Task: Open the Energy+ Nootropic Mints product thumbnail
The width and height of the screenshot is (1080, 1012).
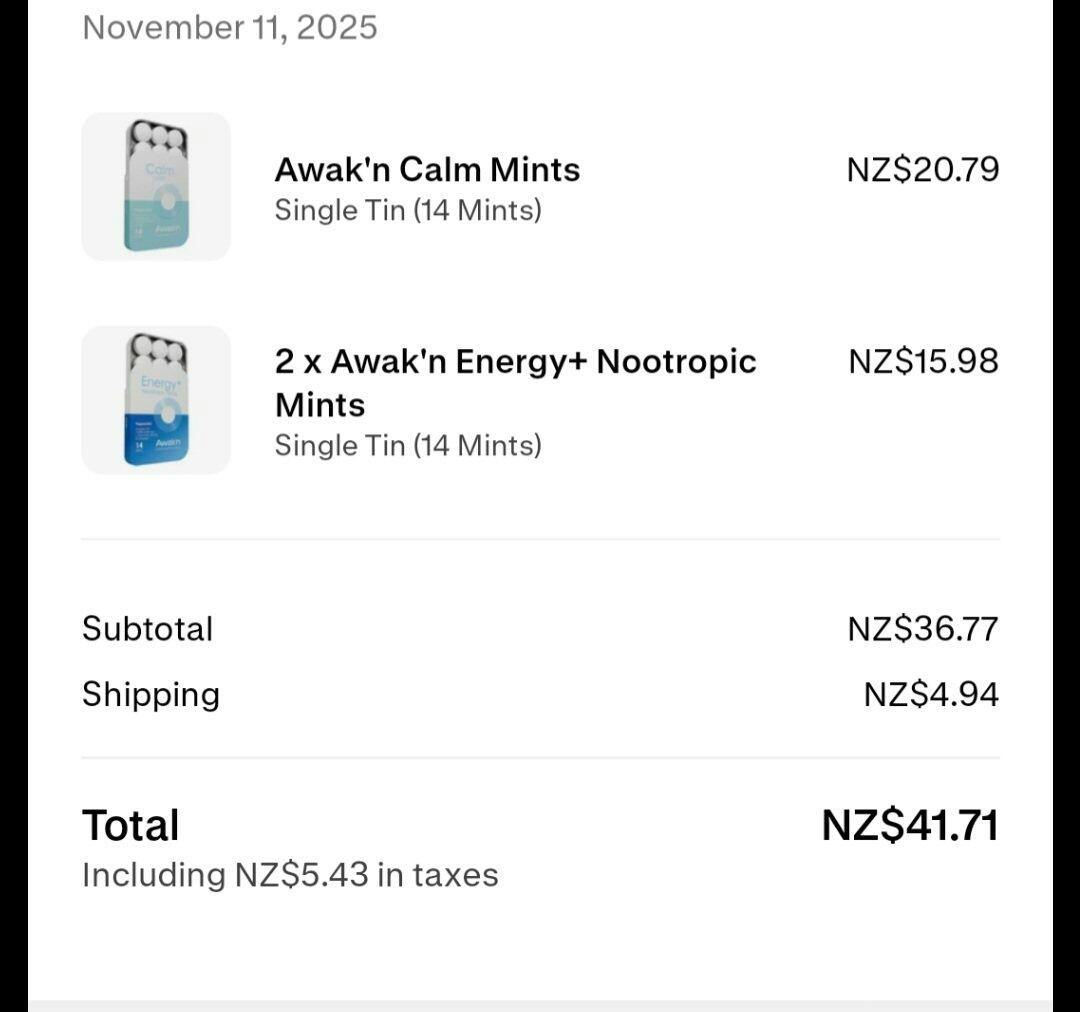Action: point(156,400)
